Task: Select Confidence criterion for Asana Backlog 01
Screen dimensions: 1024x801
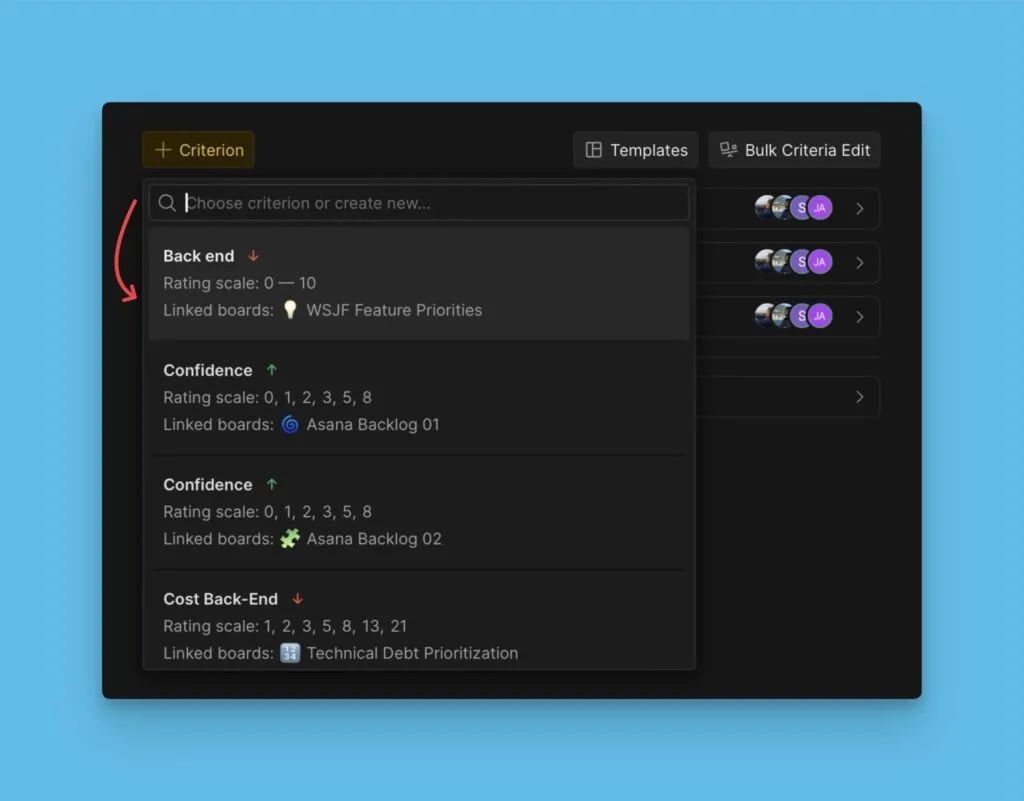Action: click(x=418, y=397)
